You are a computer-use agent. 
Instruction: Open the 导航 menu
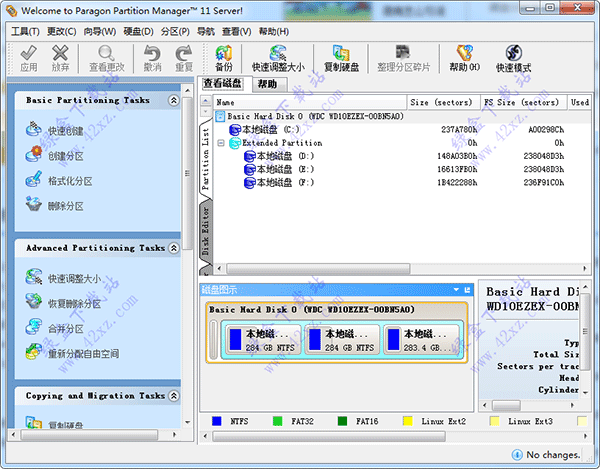tap(205, 31)
